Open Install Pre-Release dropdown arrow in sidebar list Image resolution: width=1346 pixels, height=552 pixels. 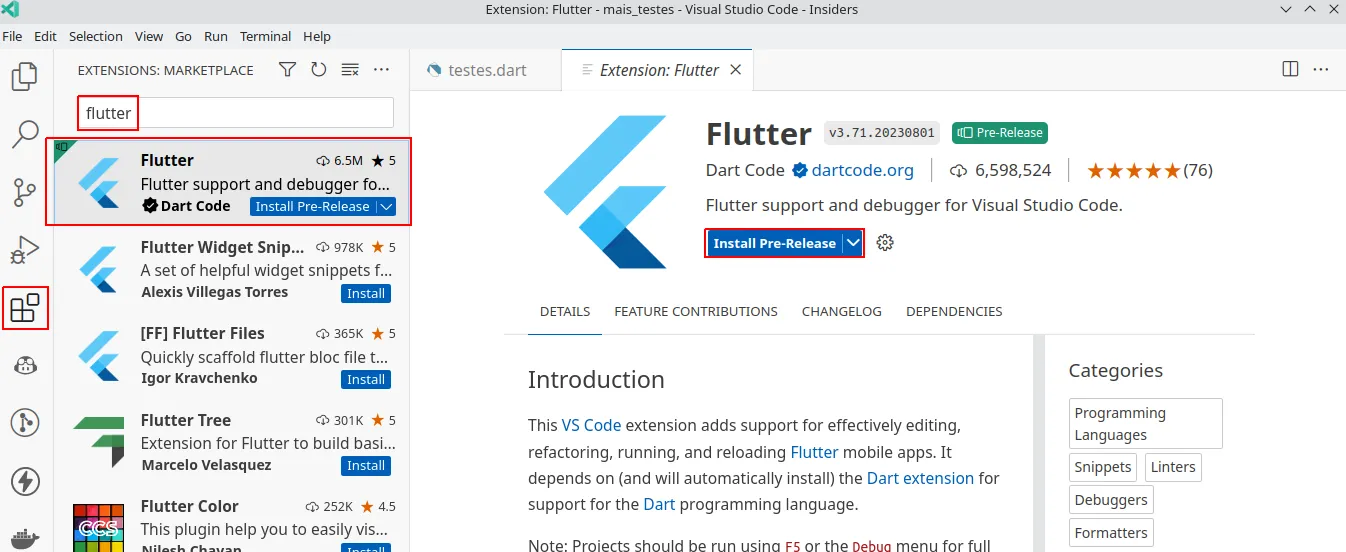[x=386, y=207]
